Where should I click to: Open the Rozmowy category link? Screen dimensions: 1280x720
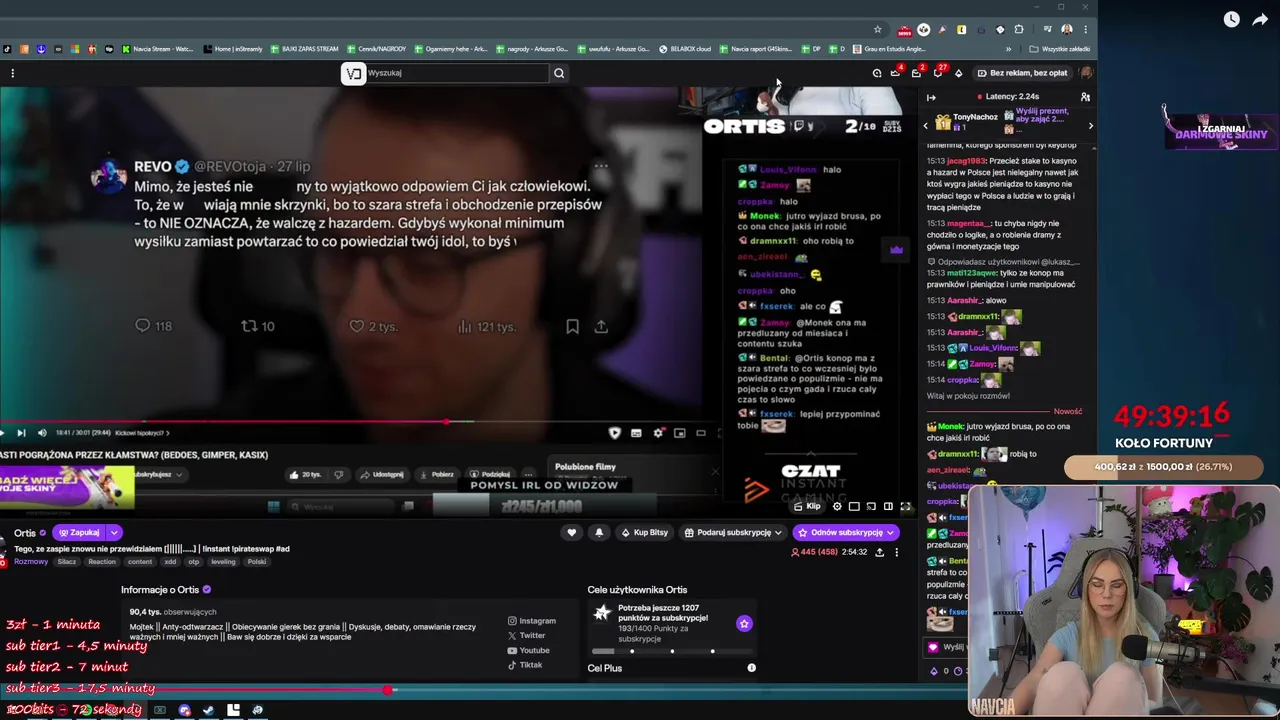click(x=31, y=562)
